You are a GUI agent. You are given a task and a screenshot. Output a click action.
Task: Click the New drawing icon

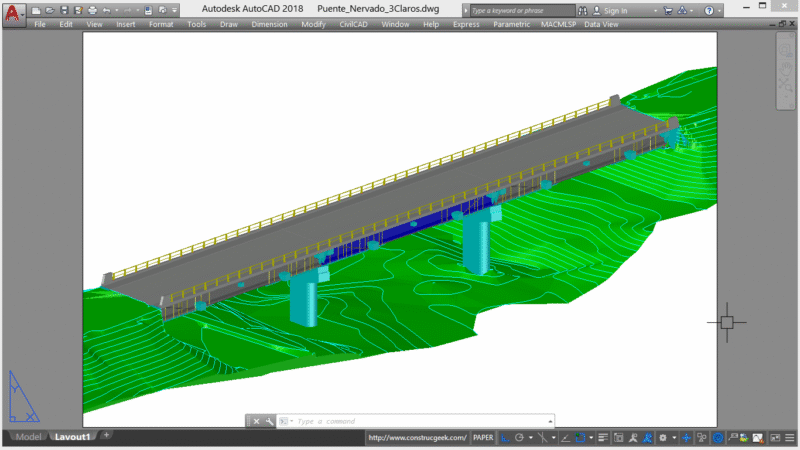(x=36, y=10)
